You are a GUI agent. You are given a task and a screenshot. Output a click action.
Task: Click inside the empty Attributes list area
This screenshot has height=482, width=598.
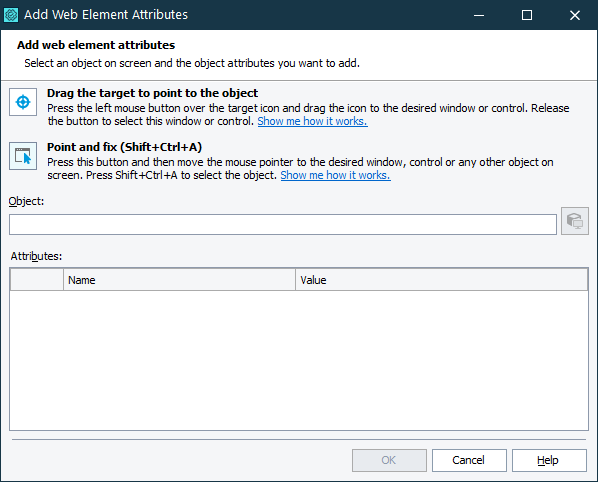click(x=299, y=360)
